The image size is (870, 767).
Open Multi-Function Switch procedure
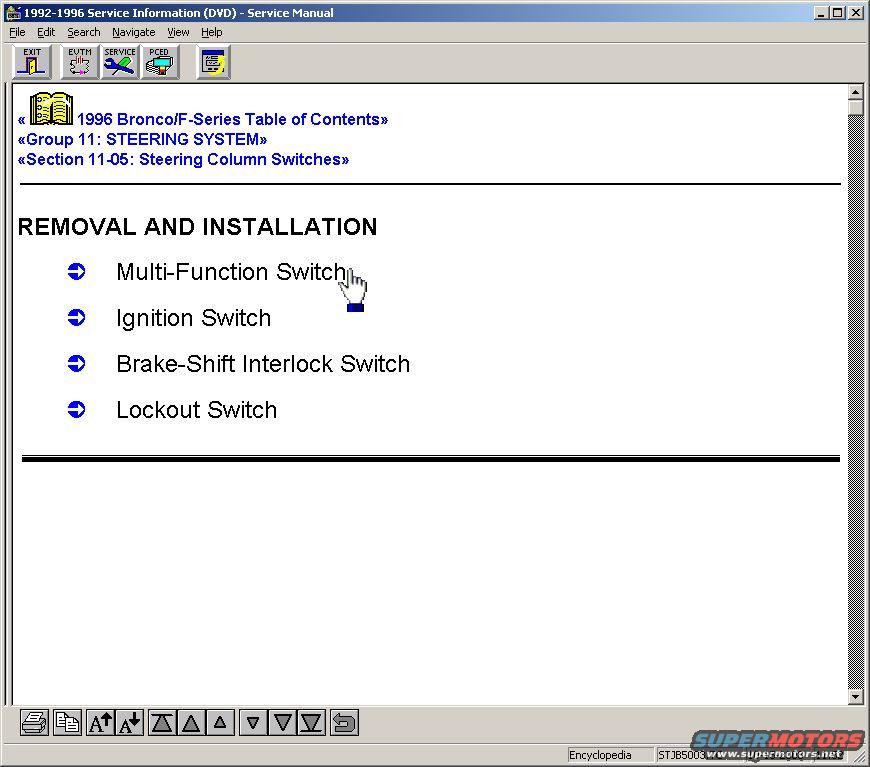[230, 272]
